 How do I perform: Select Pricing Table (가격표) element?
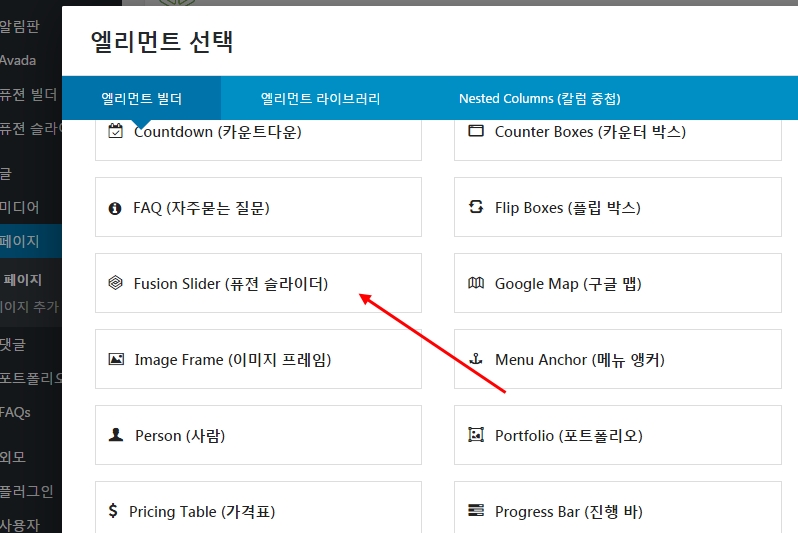click(258, 507)
